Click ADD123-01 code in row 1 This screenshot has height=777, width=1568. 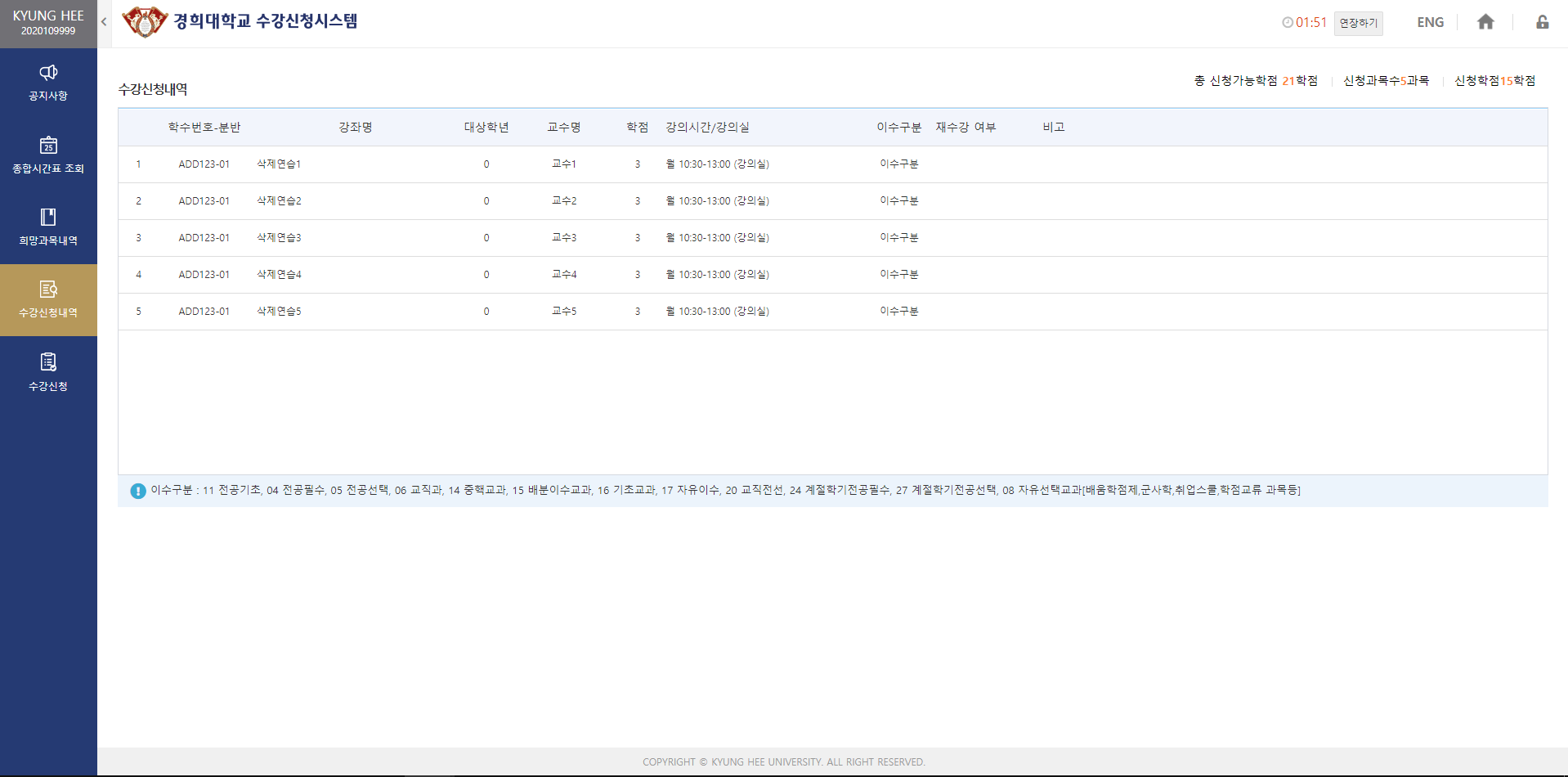pos(204,164)
